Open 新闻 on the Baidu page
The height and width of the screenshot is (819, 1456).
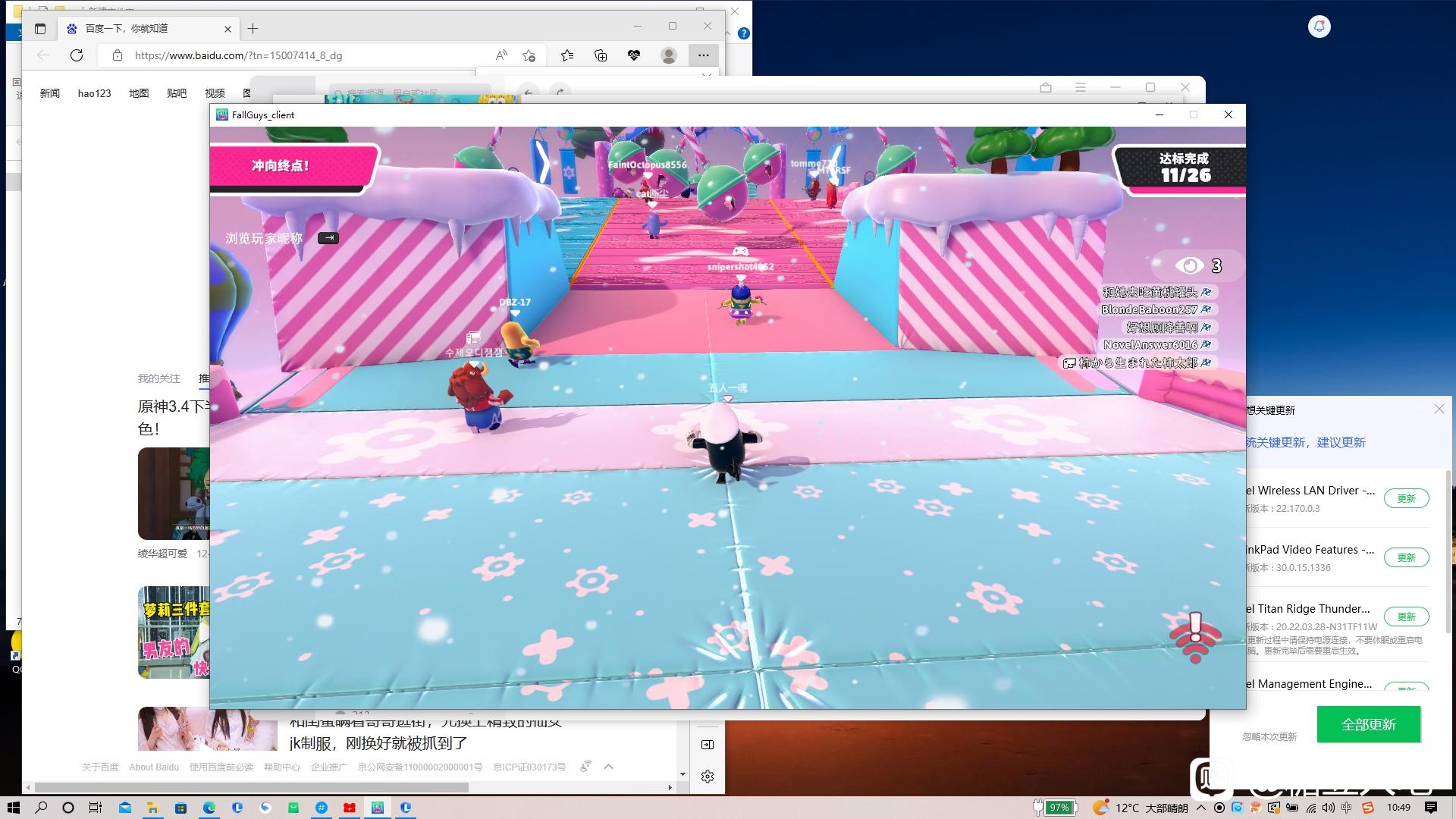[49, 93]
